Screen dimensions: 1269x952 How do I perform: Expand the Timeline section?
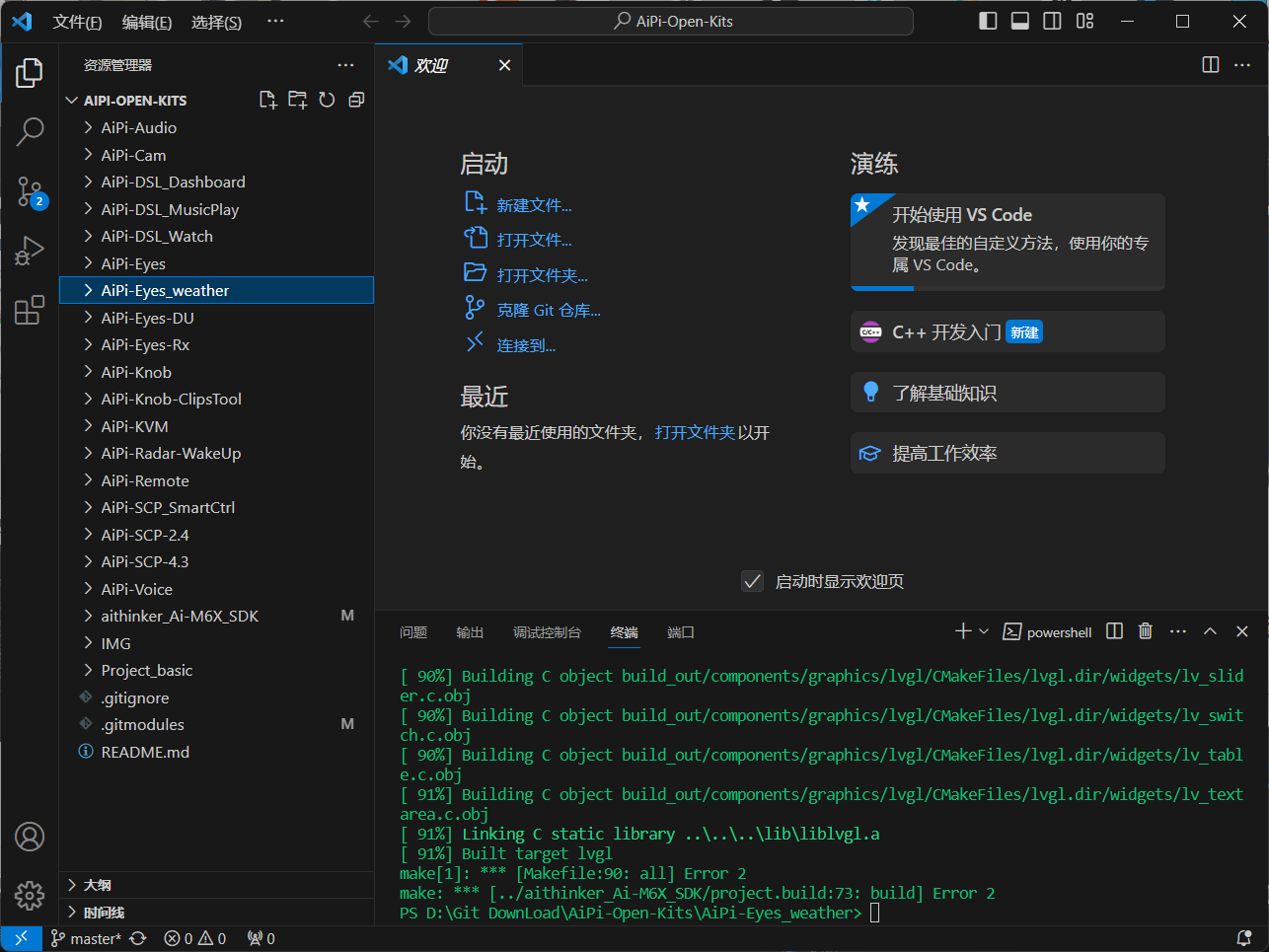pos(217,913)
